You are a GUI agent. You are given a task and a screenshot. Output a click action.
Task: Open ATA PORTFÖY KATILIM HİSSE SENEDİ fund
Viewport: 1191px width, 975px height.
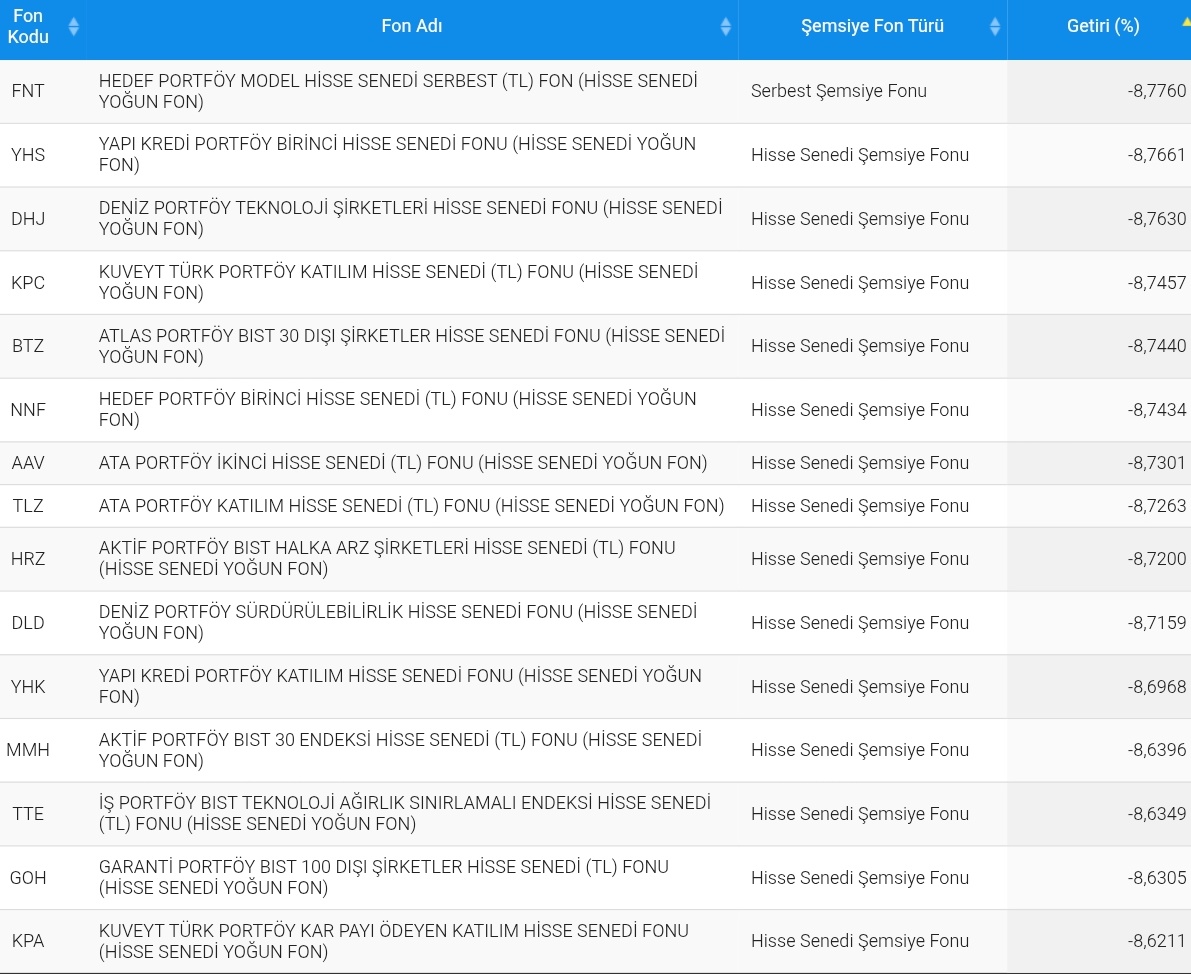[x=411, y=506]
